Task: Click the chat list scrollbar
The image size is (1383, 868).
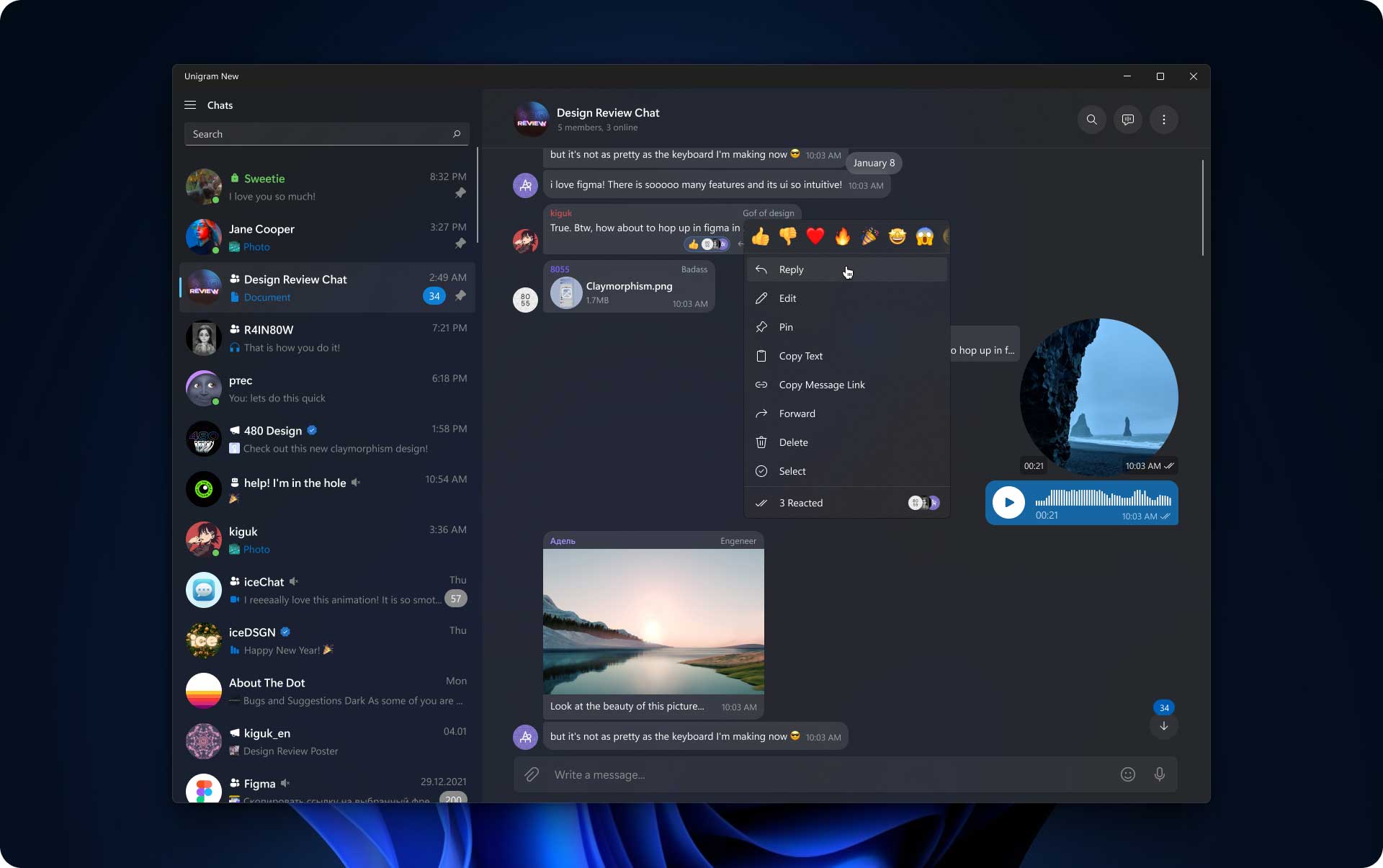Action: [477, 194]
